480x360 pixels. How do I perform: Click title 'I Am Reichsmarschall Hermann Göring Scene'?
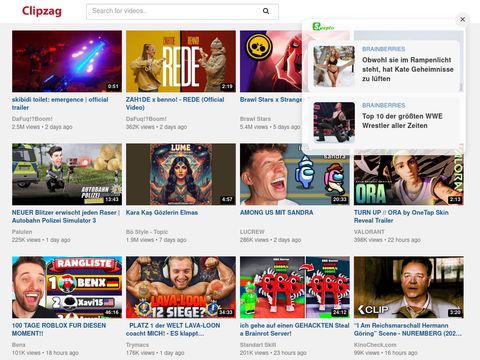click(x=408, y=329)
